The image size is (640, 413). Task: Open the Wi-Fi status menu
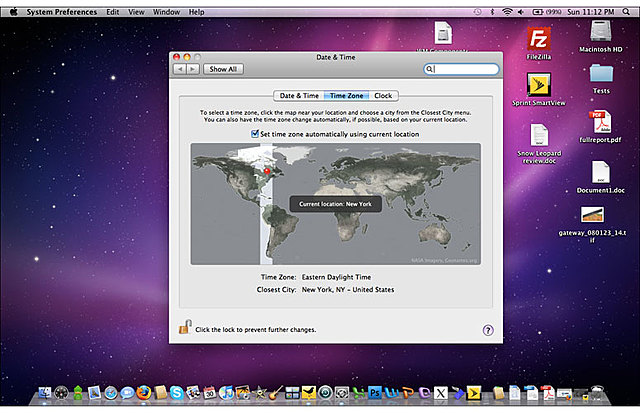507,12
